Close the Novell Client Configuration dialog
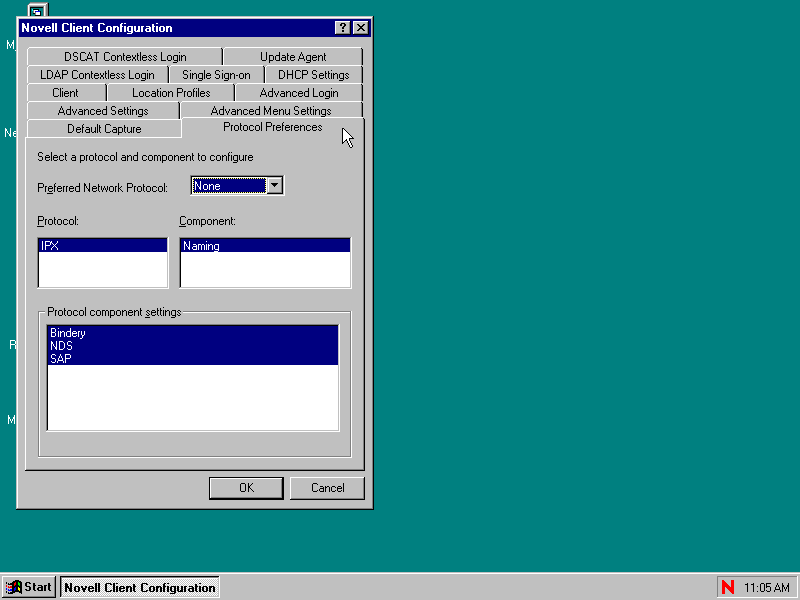 [x=361, y=28]
